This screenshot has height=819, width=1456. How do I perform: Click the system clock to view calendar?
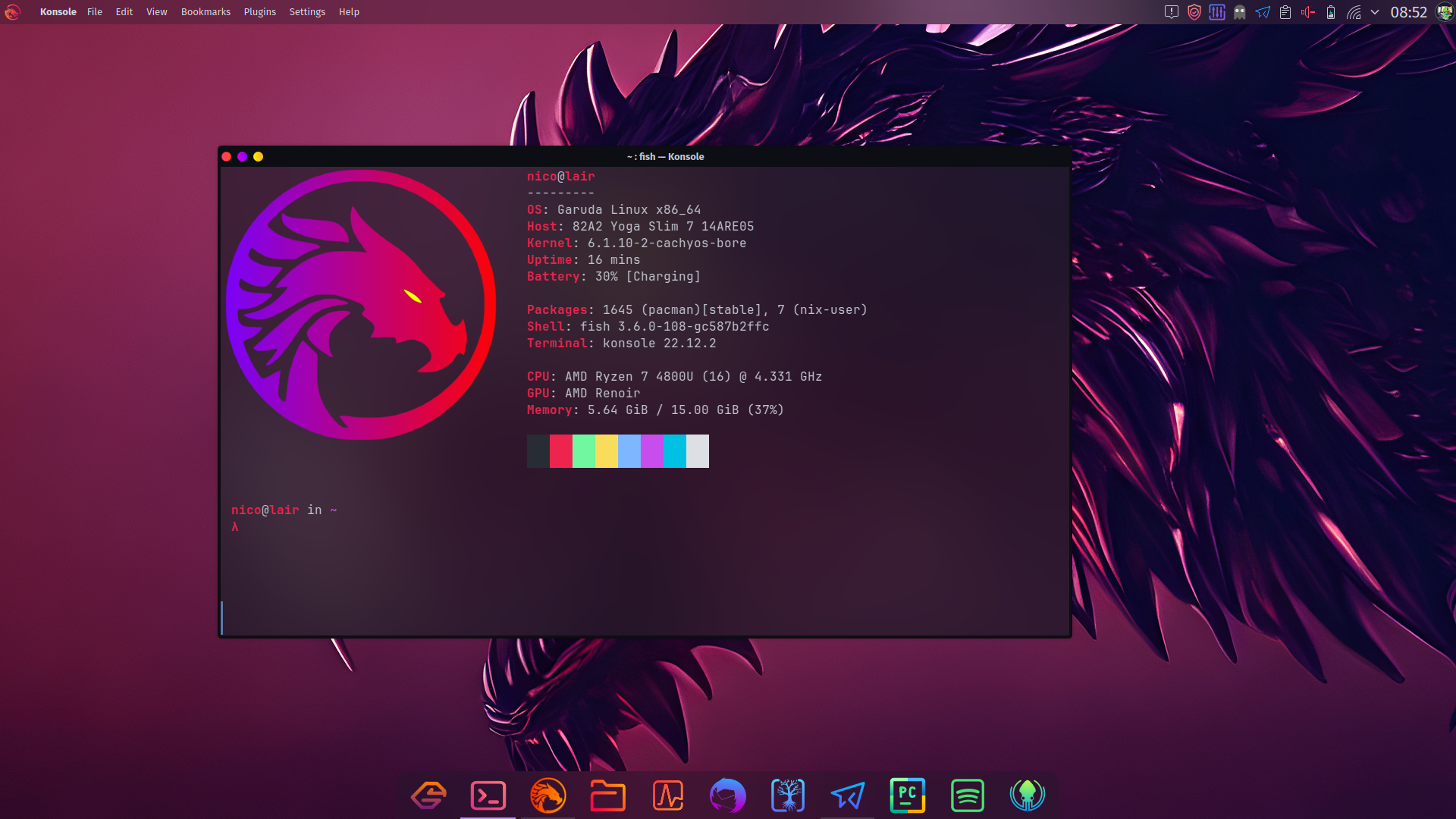coord(1409,12)
